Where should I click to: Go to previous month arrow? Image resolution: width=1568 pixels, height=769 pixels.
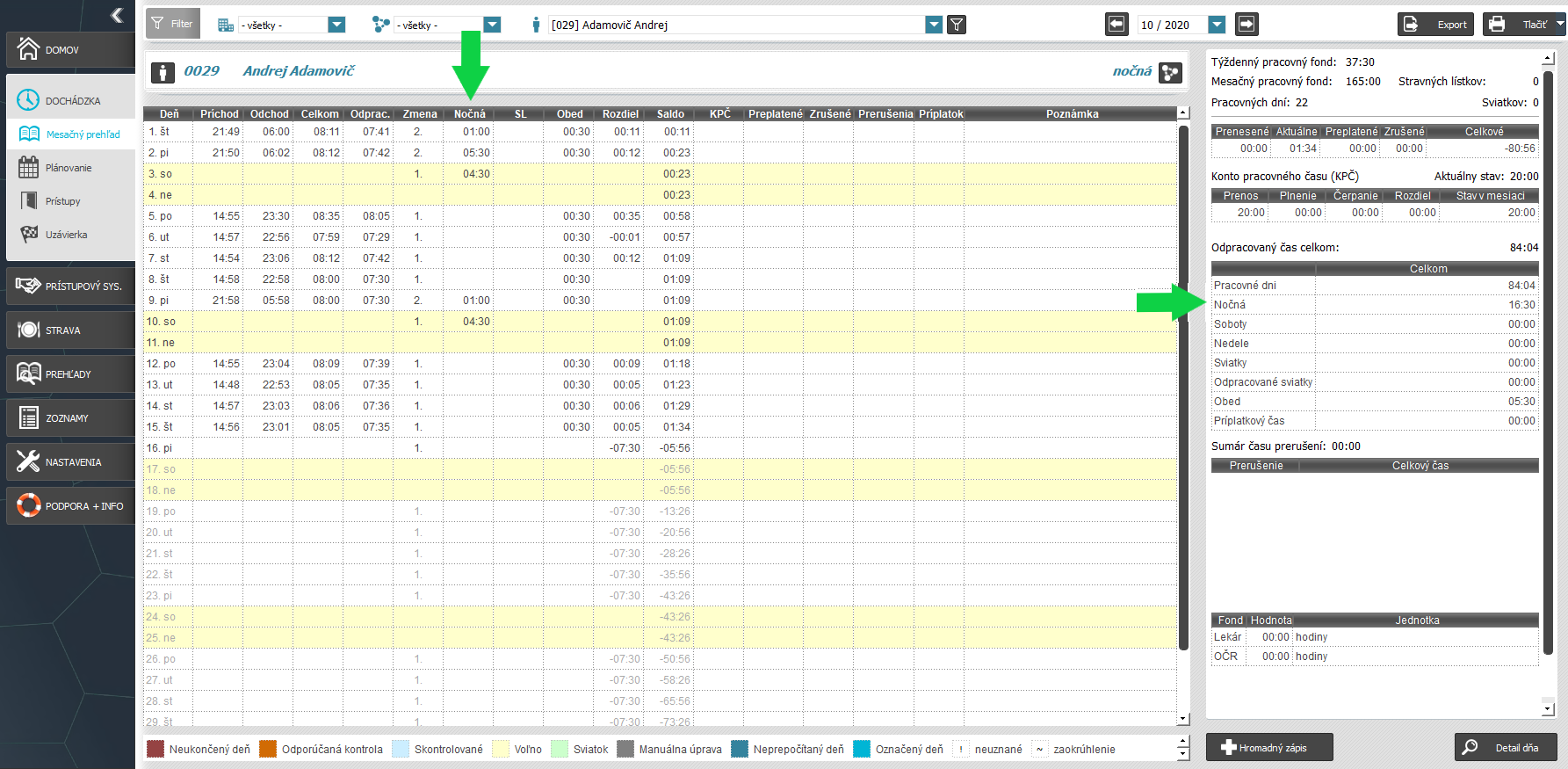coord(1116,25)
